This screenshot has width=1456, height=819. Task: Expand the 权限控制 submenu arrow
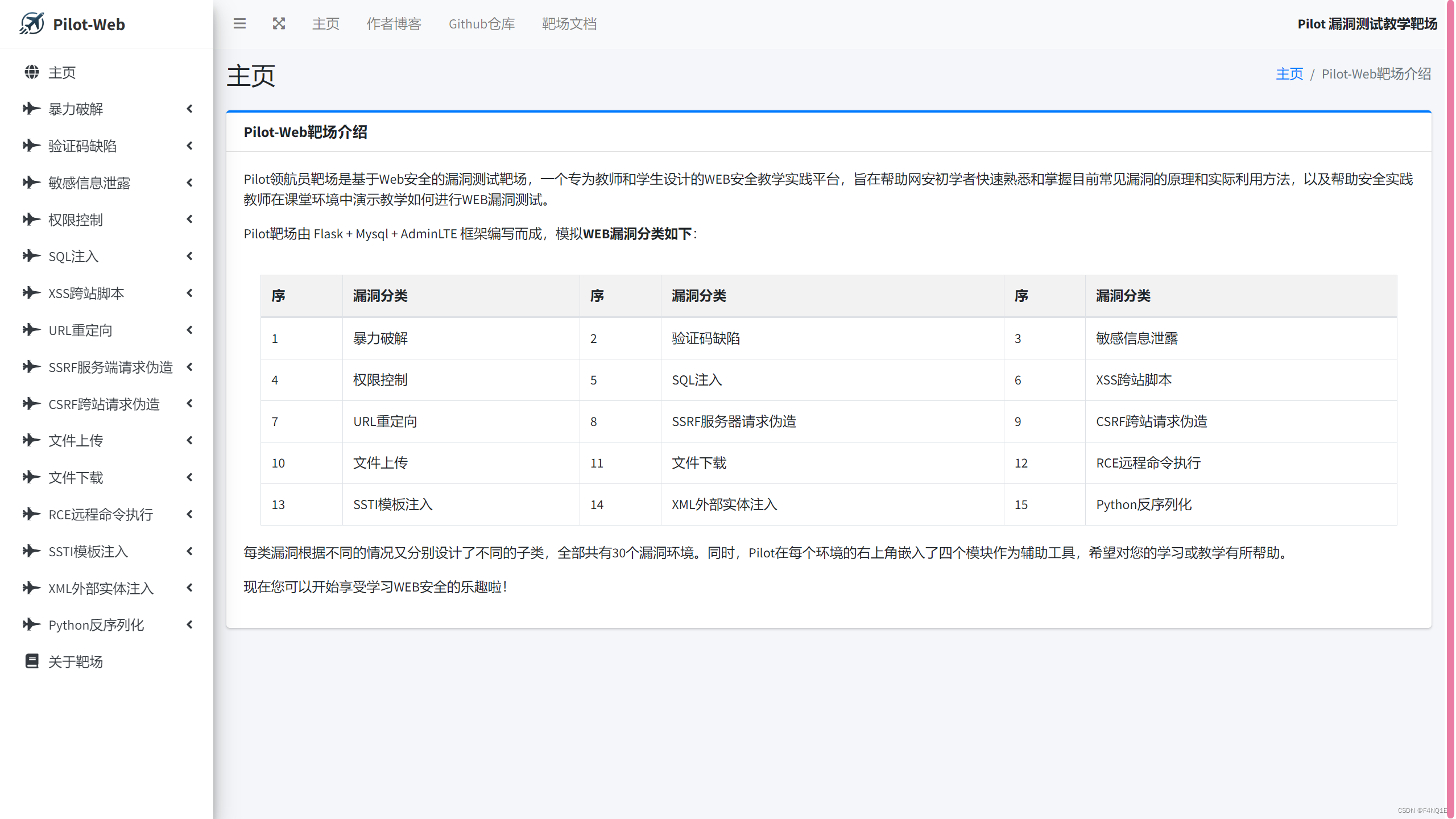click(x=190, y=219)
